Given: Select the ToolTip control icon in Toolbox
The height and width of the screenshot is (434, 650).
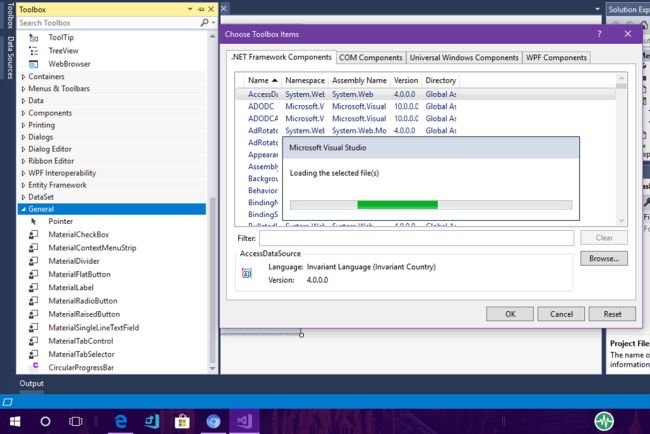Looking at the screenshot, I should 34,38.
